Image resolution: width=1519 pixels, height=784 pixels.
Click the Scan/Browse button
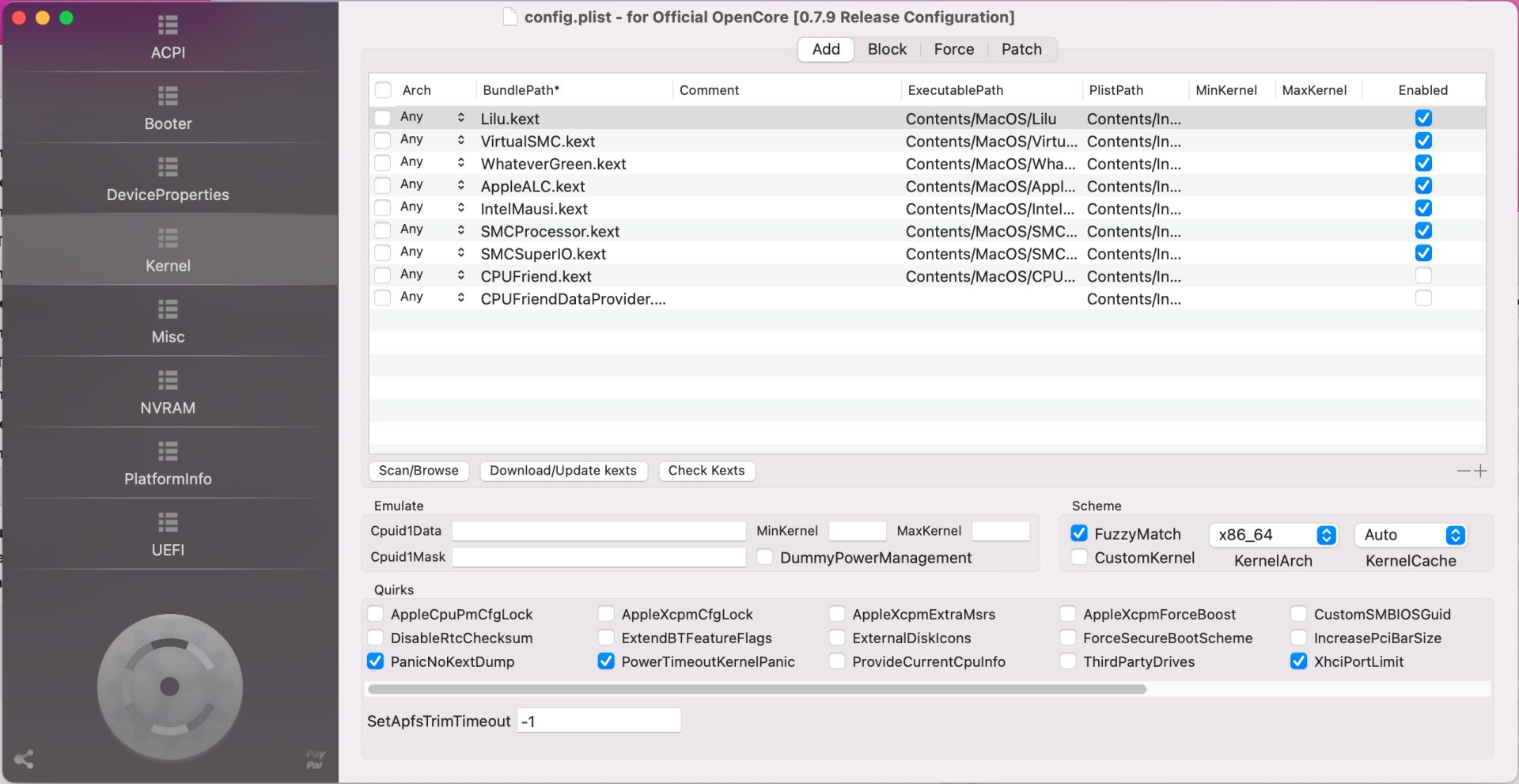click(x=419, y=471)
